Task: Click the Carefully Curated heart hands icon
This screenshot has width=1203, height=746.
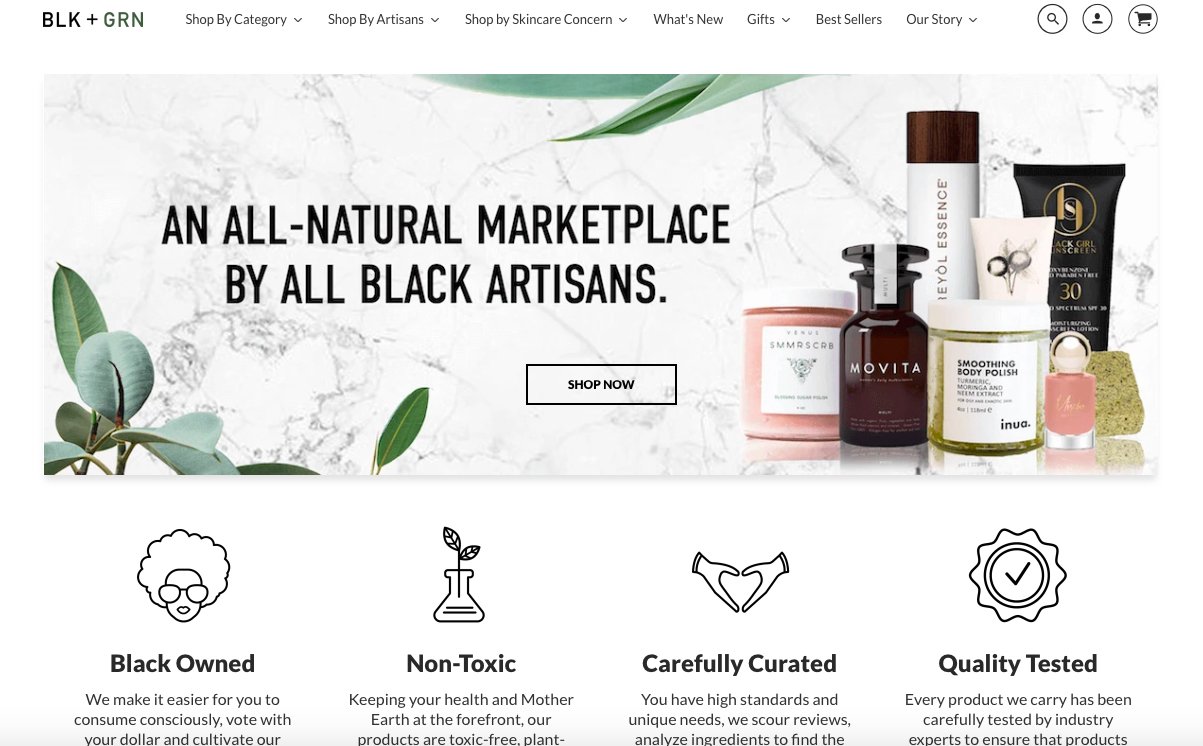Action: click(740, 580)
